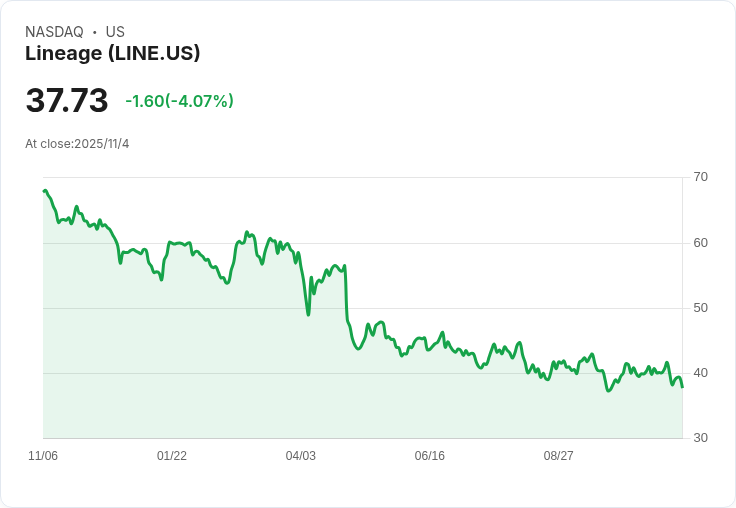Click the 50 value on the price axis
This screenshot has height=508, width=736.
pos(700,308)
